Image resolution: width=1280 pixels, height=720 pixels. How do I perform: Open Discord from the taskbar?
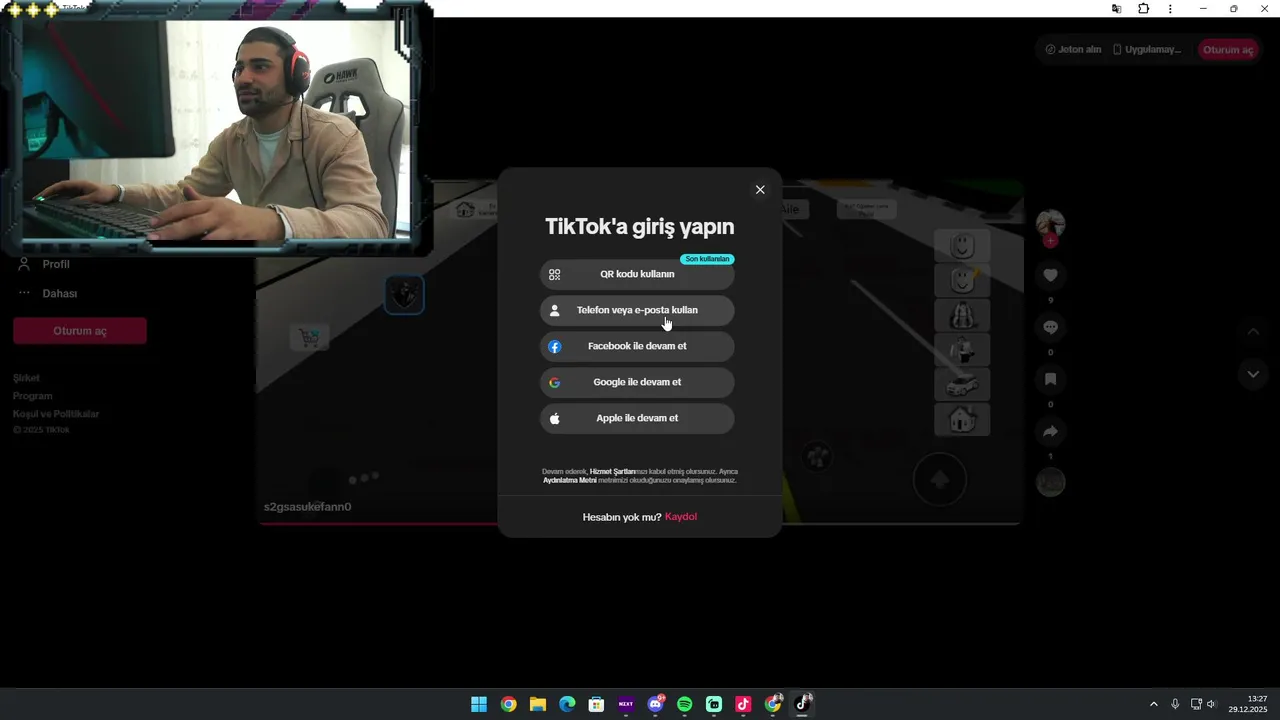[x=656, y=704]
